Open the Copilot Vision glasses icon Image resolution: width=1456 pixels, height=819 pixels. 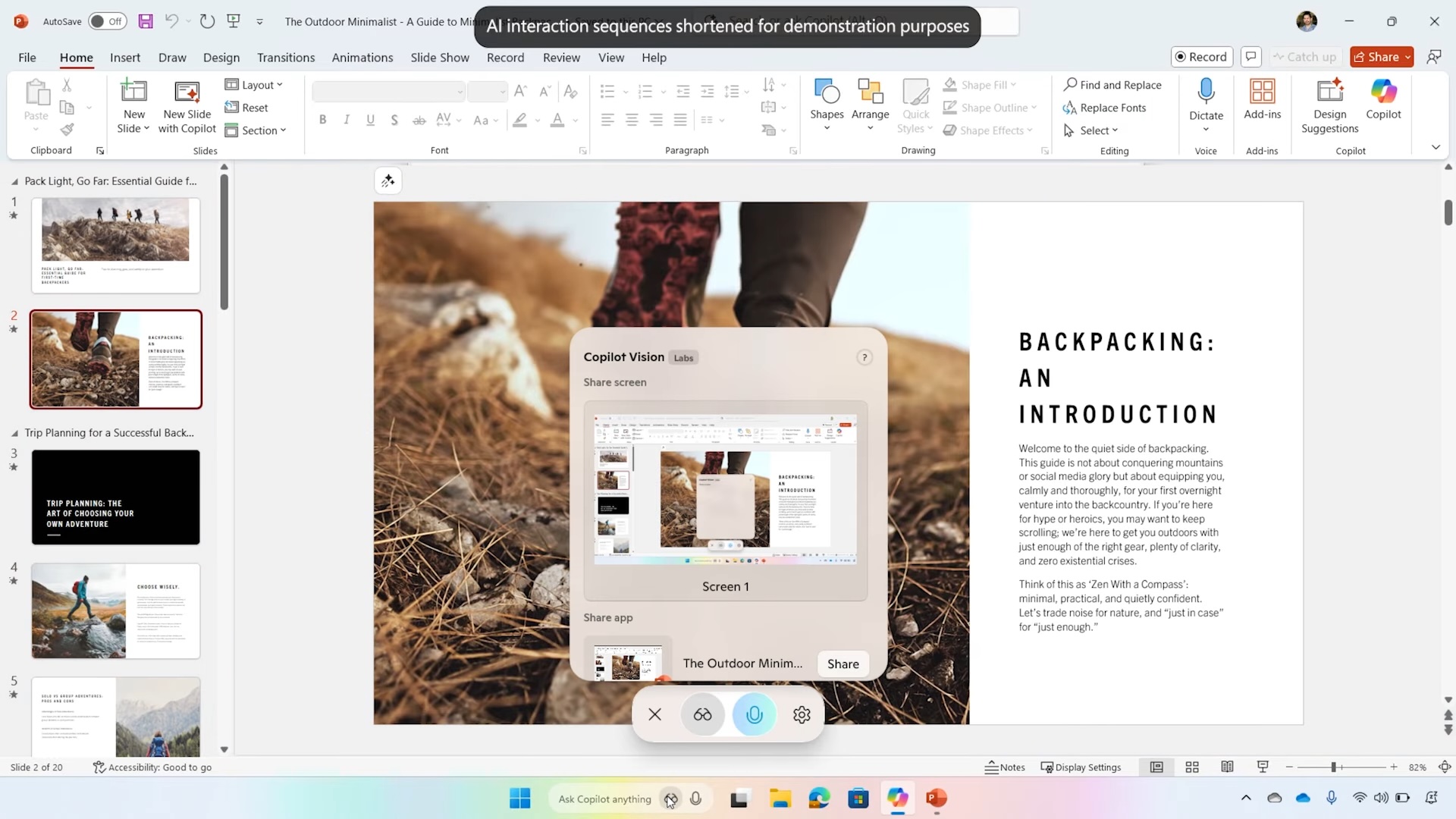tap(701, 714)
